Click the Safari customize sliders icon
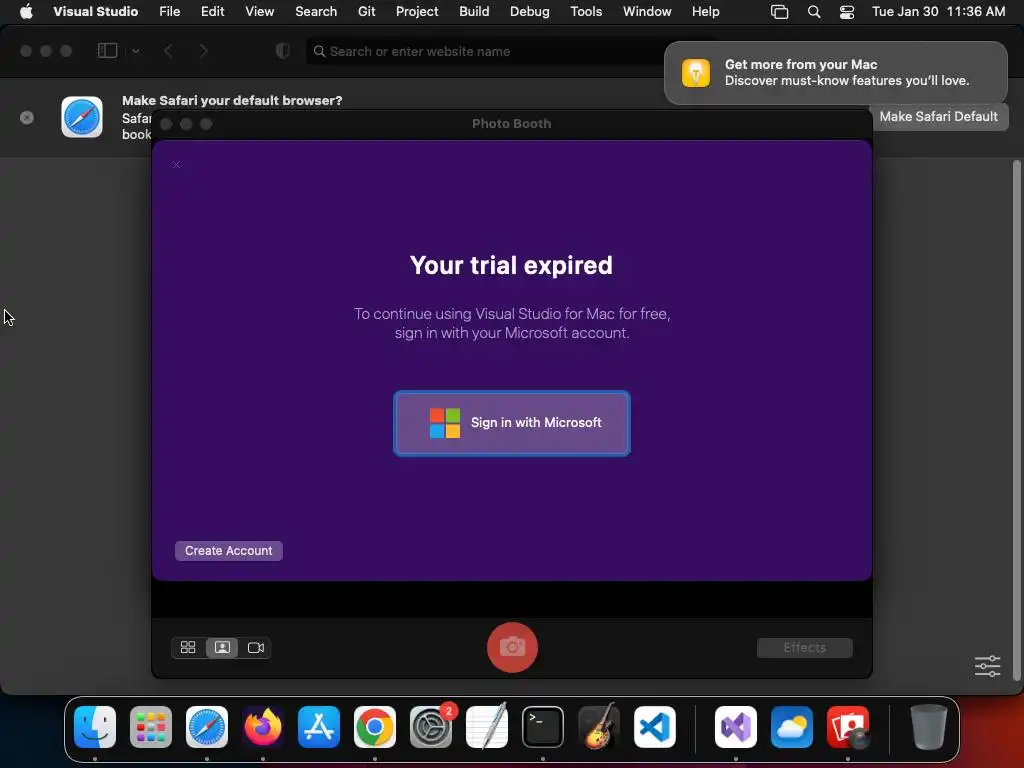This screenshot has width=1024, height=768. (x=987, y=666)
